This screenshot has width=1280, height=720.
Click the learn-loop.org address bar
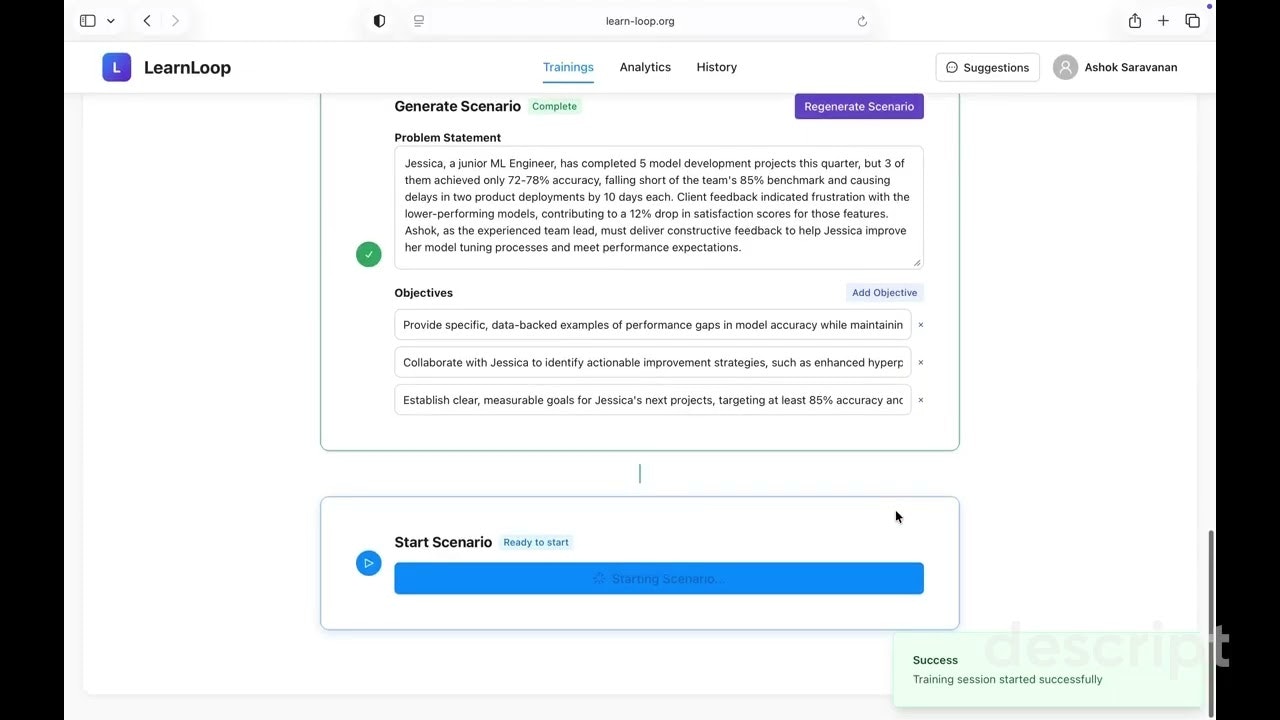click(x=640, y=20)
